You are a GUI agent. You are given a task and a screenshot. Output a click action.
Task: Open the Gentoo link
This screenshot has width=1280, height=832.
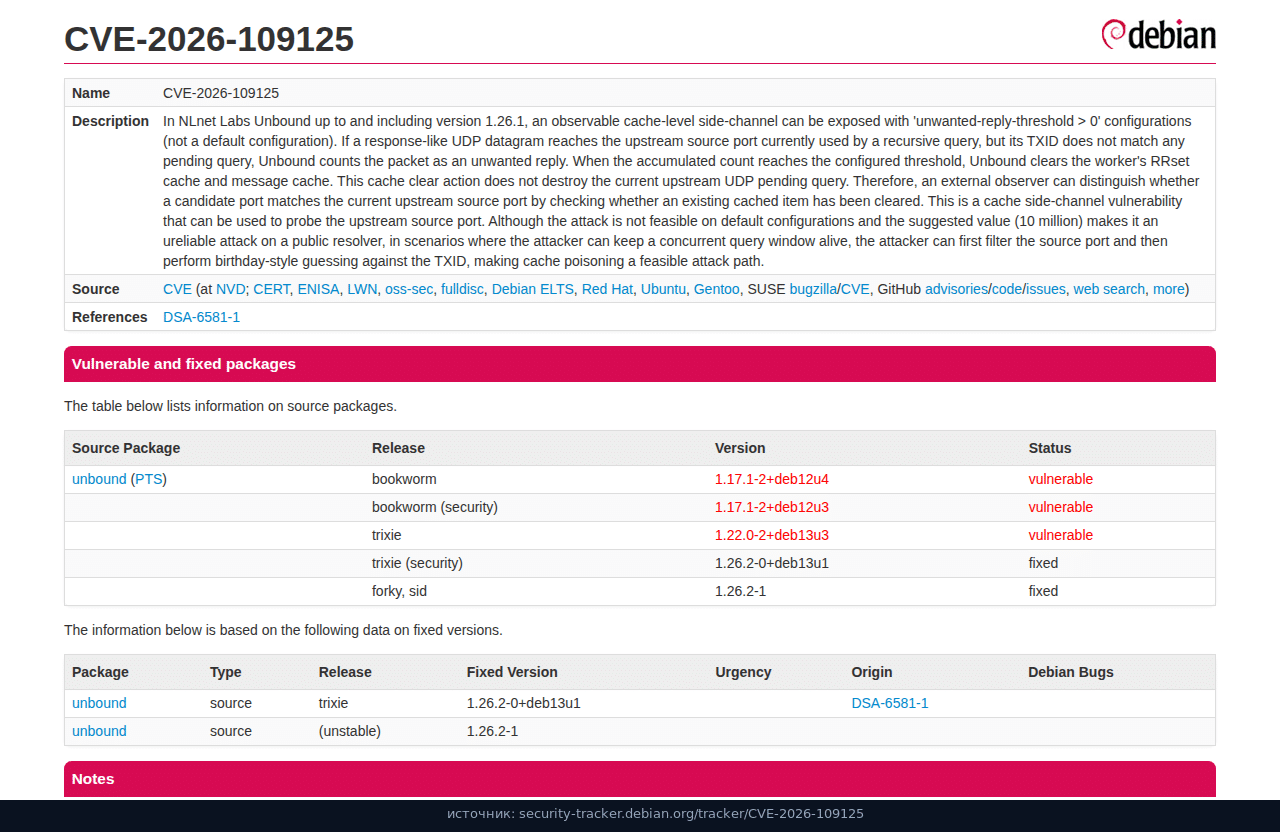(x=717, y=289)
